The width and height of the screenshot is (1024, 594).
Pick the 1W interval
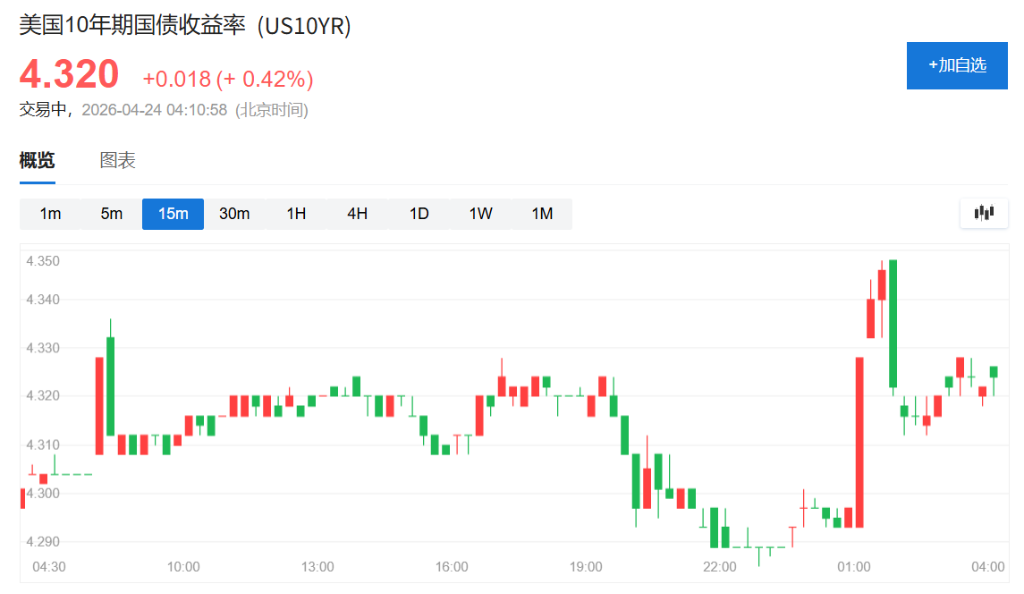480,214
